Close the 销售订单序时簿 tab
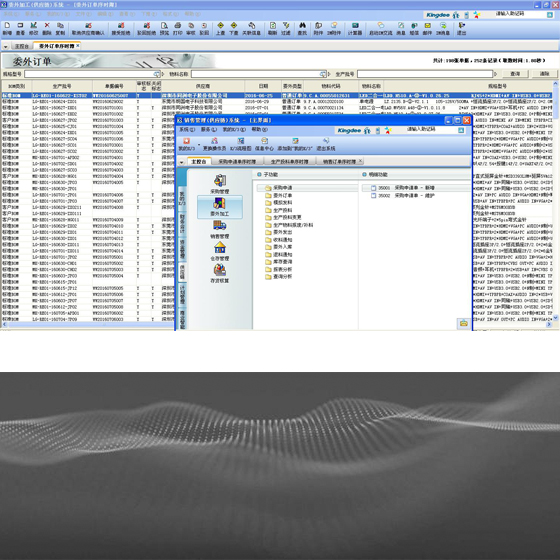Screen dimensions: 560x560 tap(360, 161)
